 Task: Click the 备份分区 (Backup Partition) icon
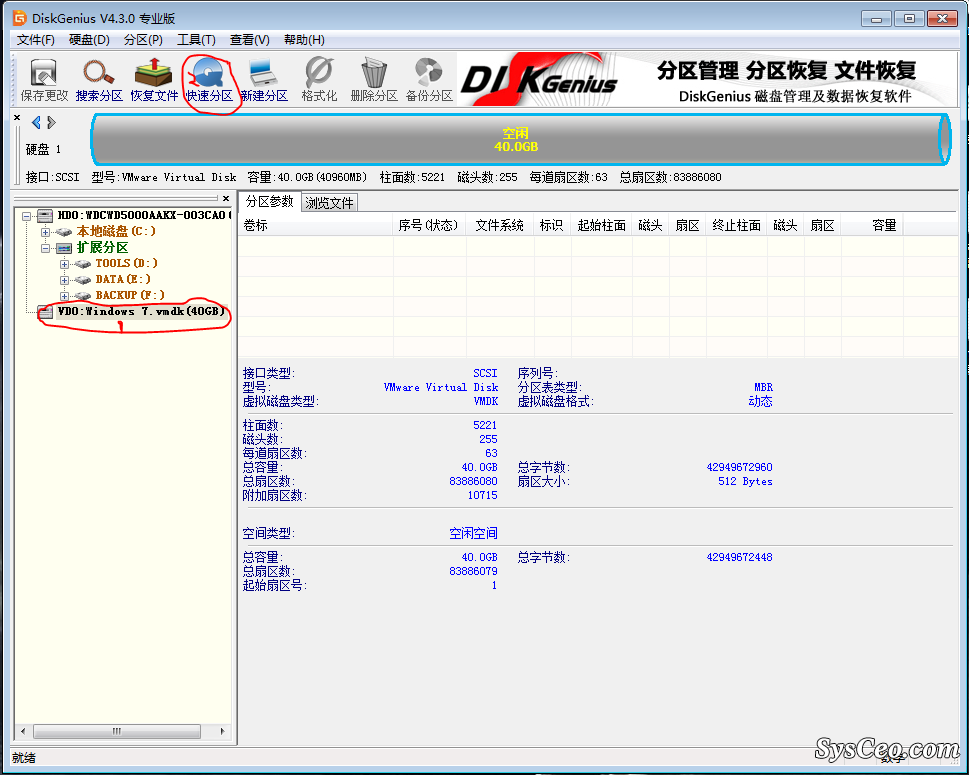click(x=429, y=79)
